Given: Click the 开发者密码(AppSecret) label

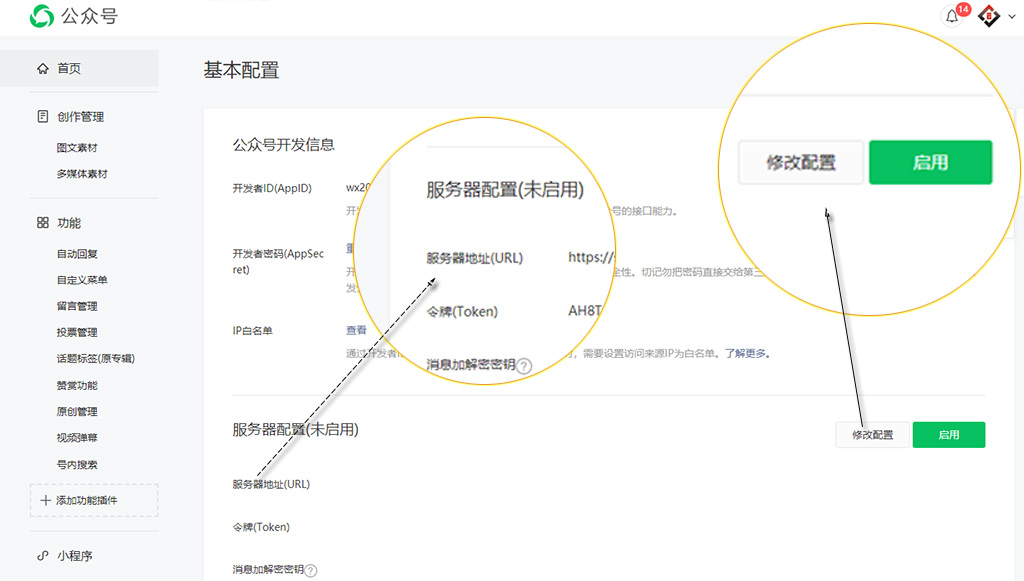Looking at the screenshot, I should [278, 261].
